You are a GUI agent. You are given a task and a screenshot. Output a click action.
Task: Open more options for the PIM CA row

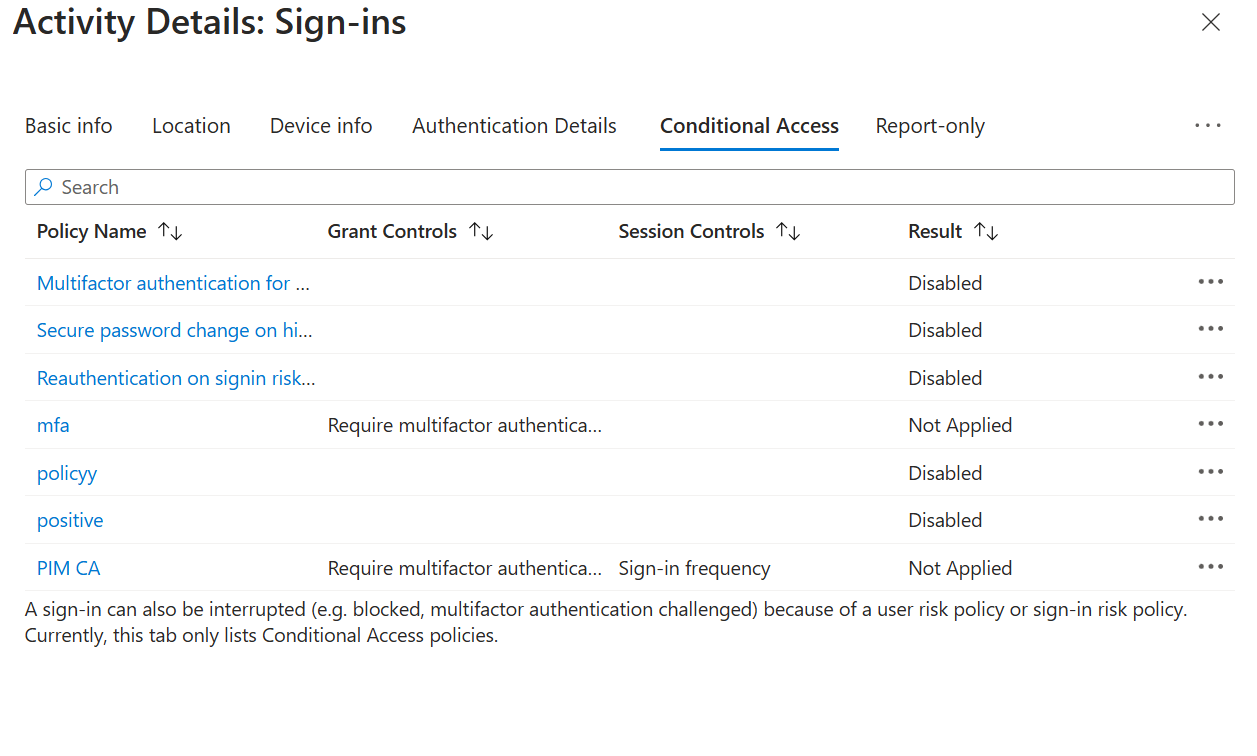click(1210, 567)
